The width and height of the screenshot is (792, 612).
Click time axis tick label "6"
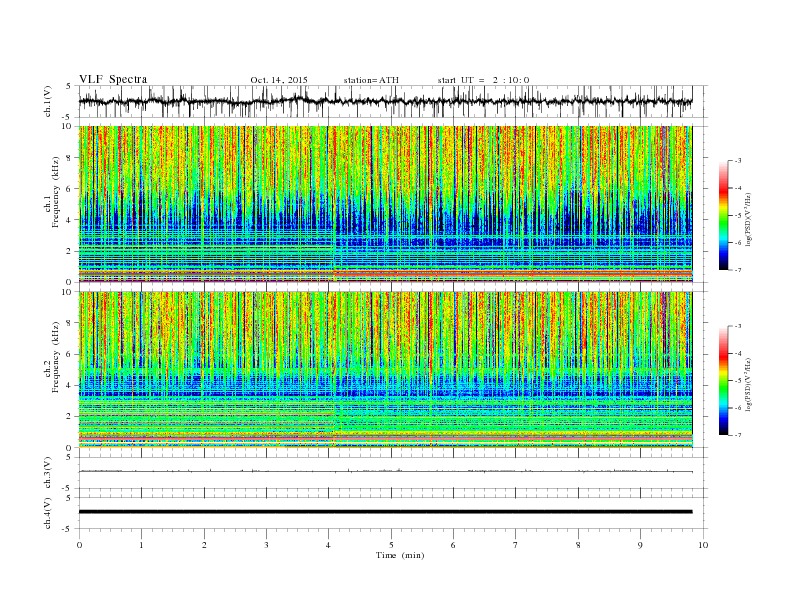pos(454,545)
